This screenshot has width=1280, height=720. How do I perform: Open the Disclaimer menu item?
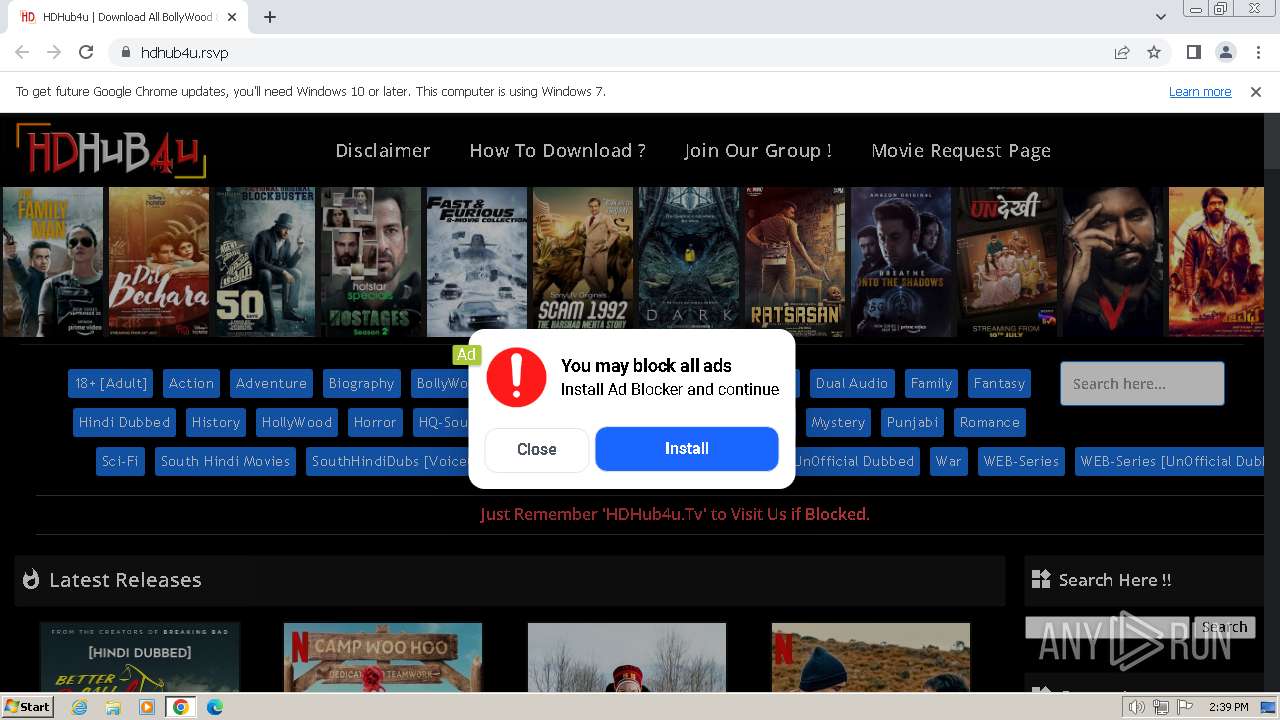383,151
